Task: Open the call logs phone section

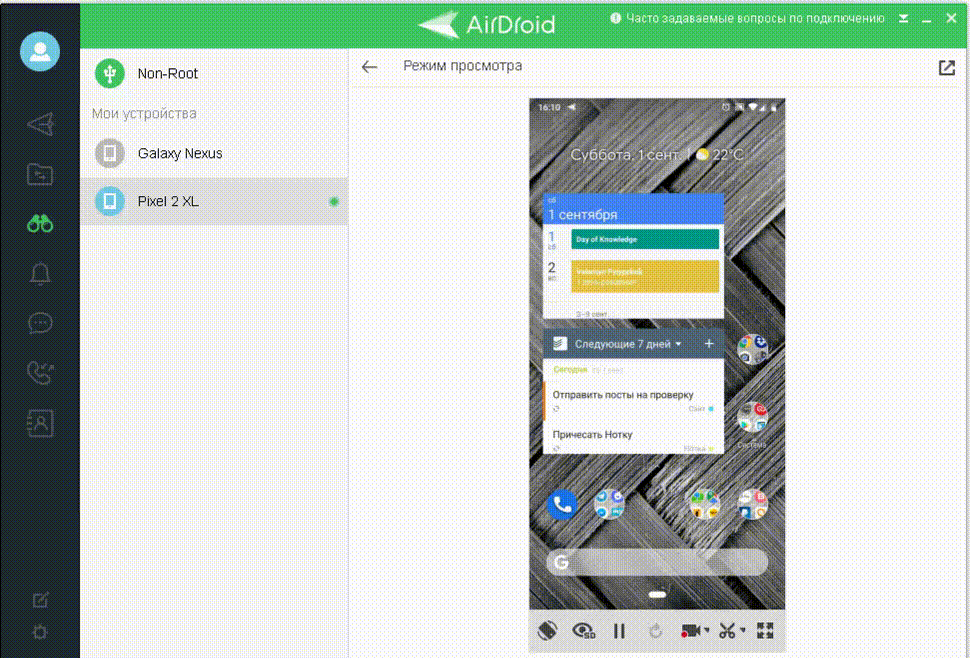Action: point(40,373)
